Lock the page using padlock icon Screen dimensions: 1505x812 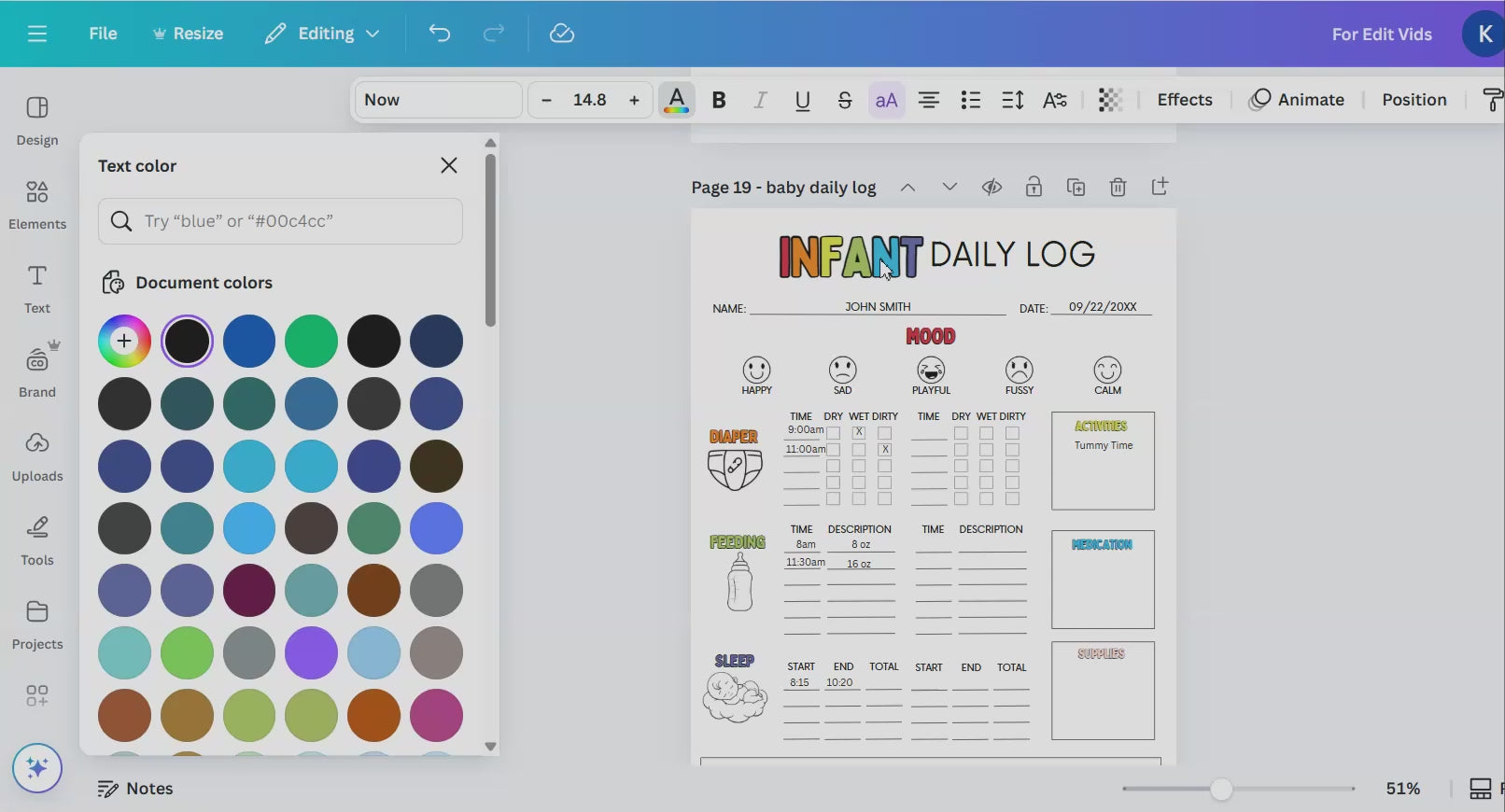pyautogui.click(x=1034, y=188)
